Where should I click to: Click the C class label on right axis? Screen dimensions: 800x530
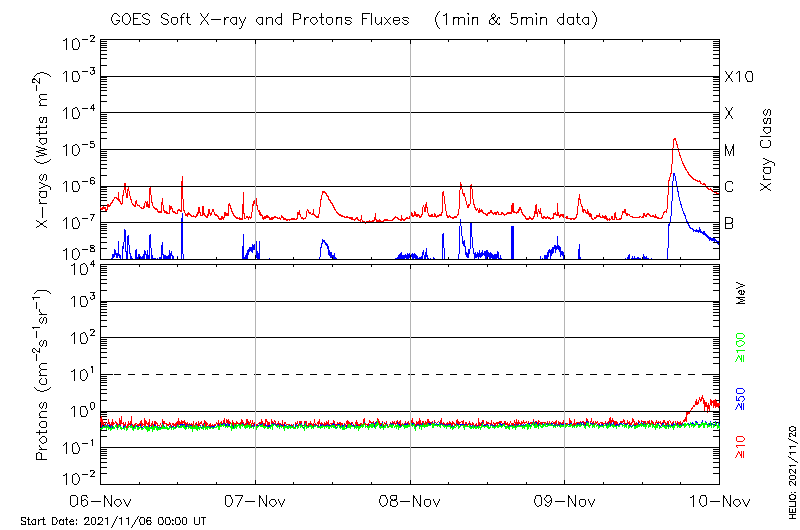[x=729, y=187]
